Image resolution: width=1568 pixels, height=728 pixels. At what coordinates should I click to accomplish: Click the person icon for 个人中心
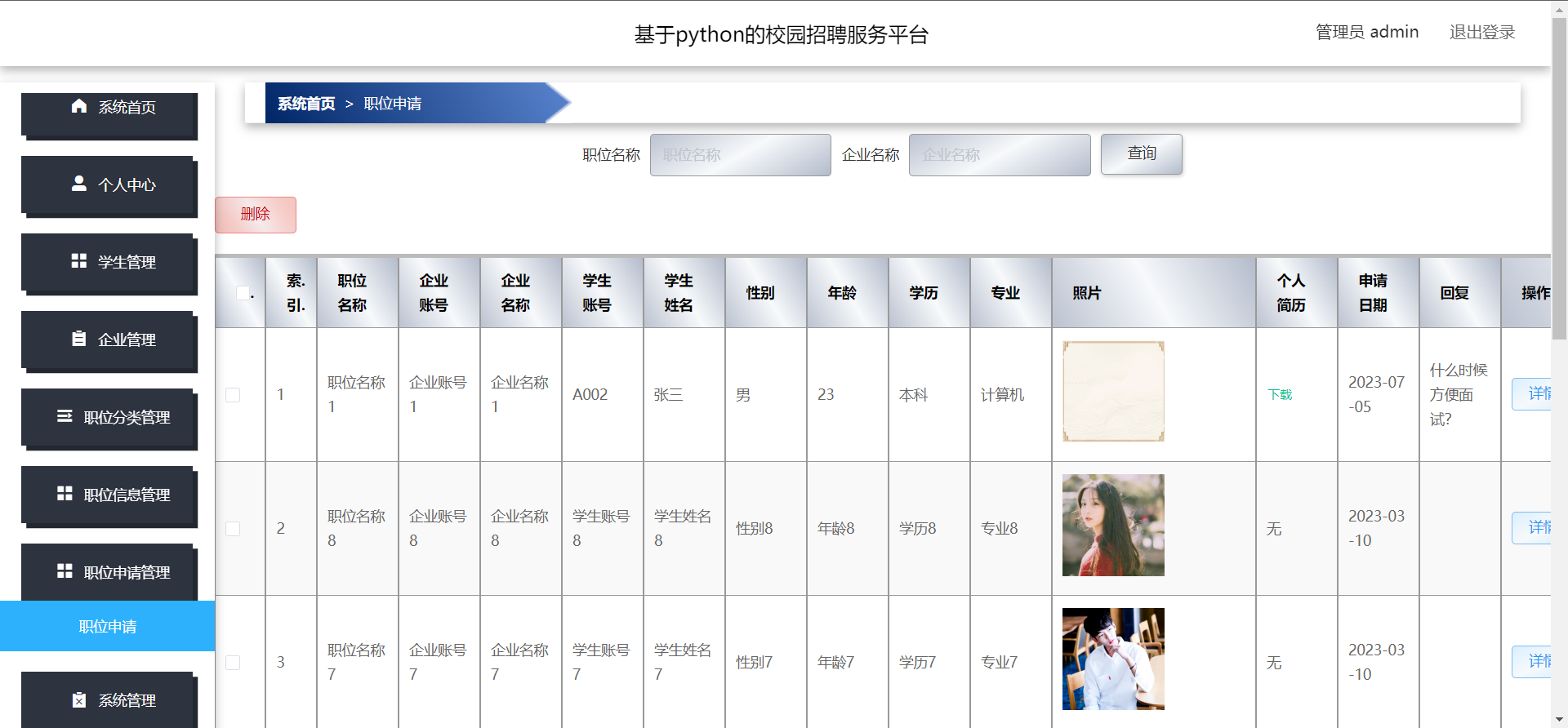pos(79,184)
